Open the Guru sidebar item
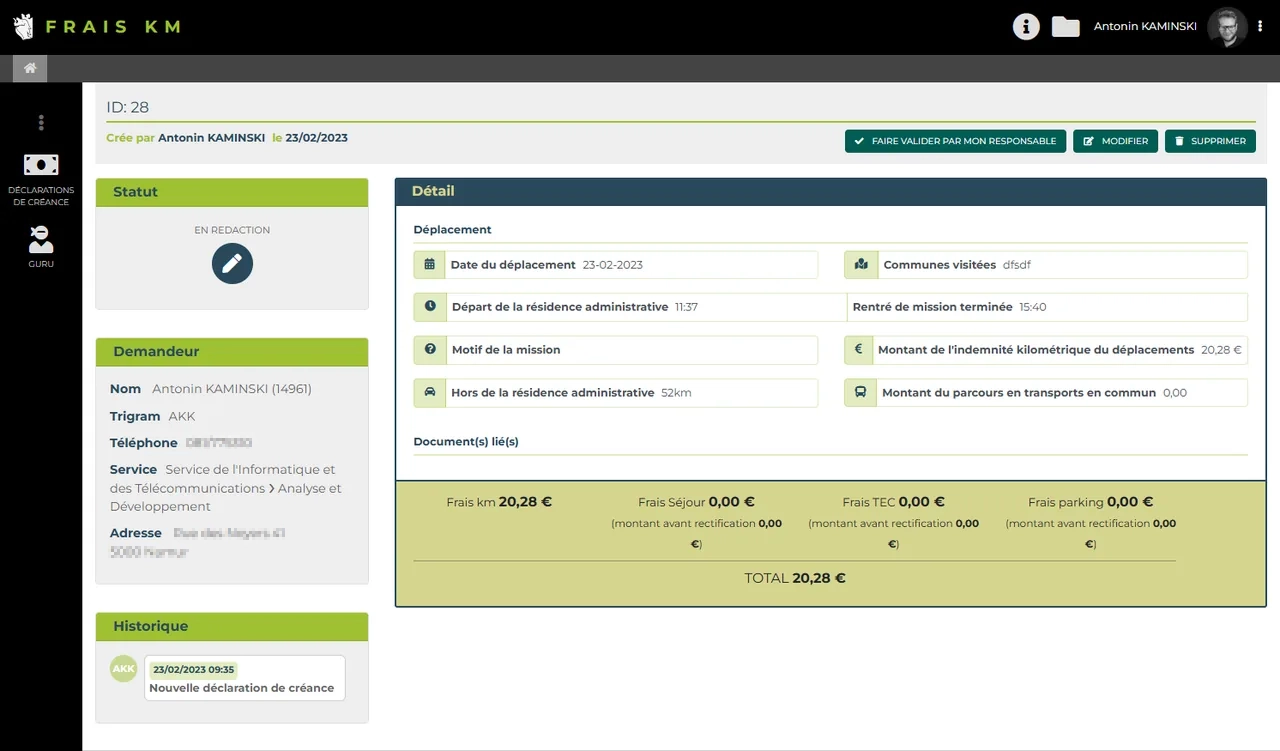Viewport: 1280px width, 751px height. [41, 247]
